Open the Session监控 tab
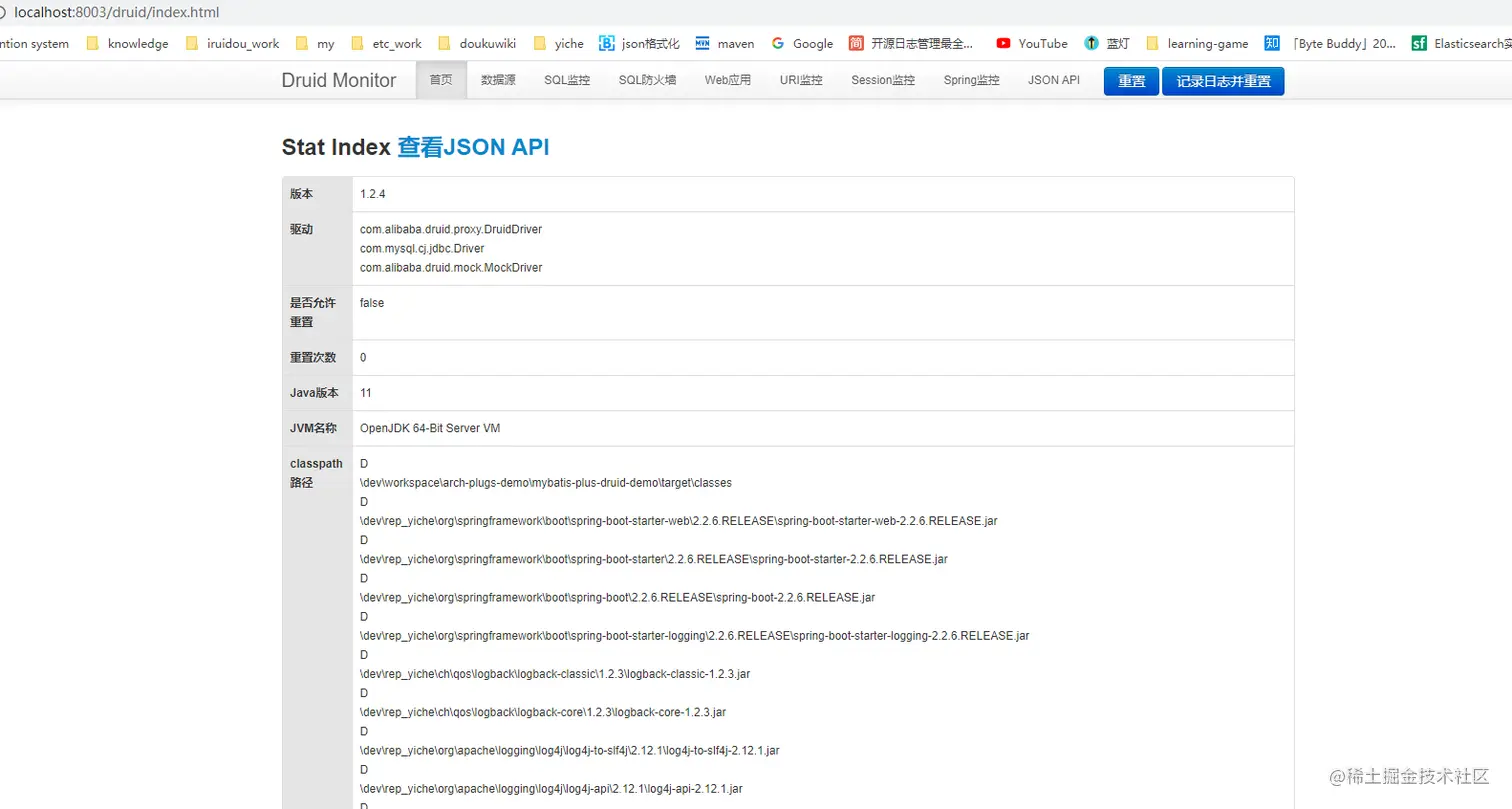 pos(883,80)
